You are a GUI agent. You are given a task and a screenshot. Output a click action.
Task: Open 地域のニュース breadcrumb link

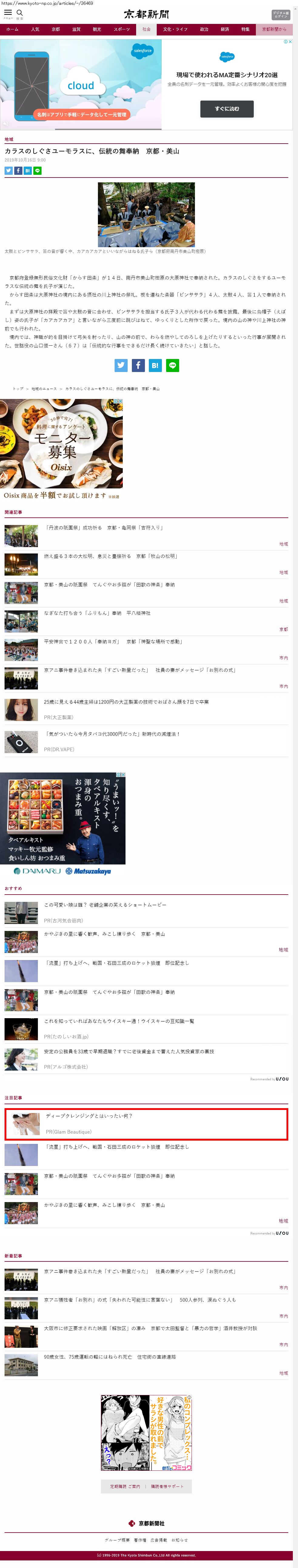pos(44,388)
